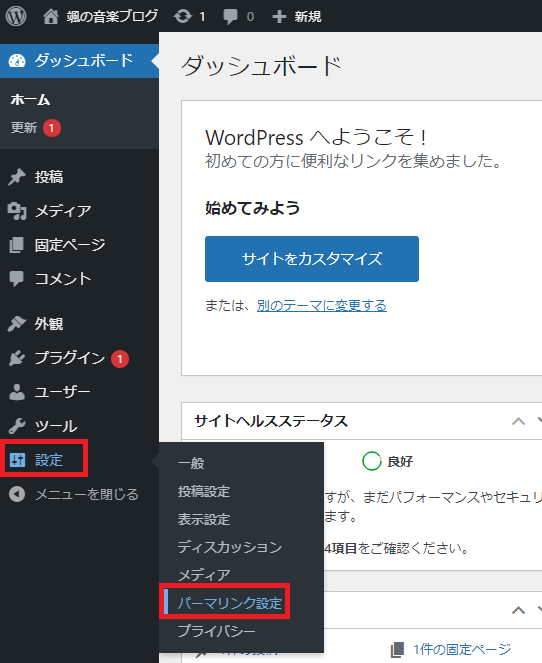Click メニューを閉じる to collapse sidebar
This screenshot has height=663, width=542.
coord(87,494)
